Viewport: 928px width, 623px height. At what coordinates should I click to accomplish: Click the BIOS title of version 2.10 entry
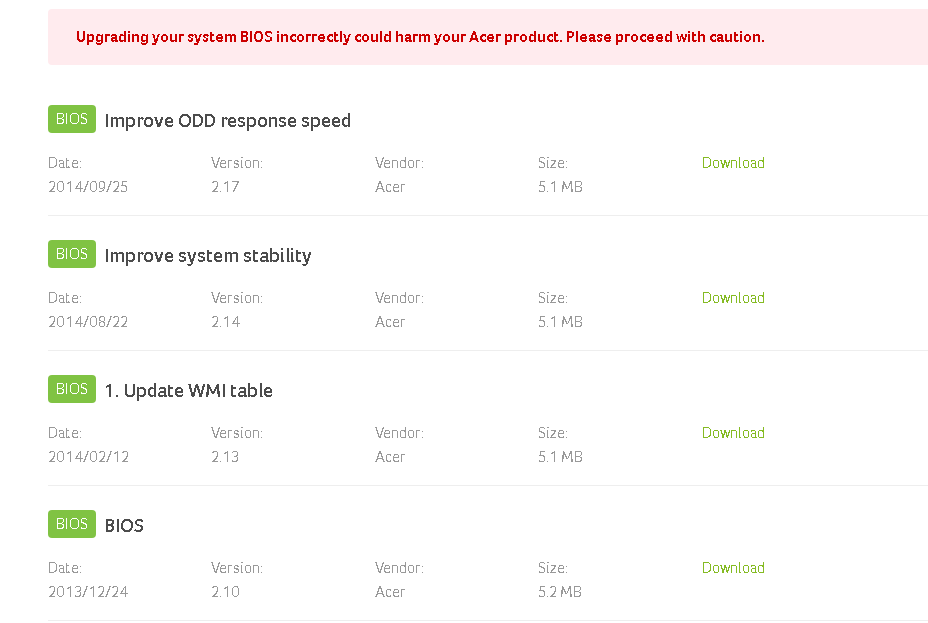click(124, 526)
